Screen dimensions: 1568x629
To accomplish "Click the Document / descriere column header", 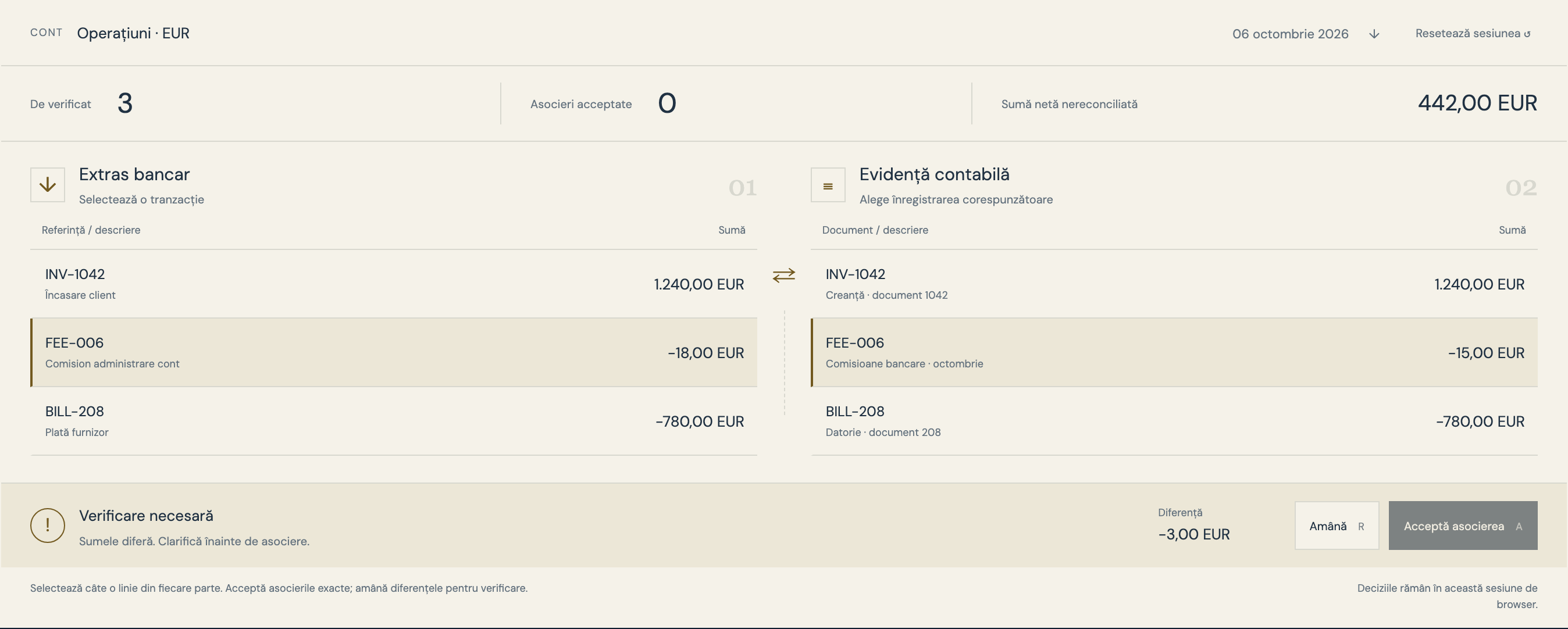I will click(875, 230).
